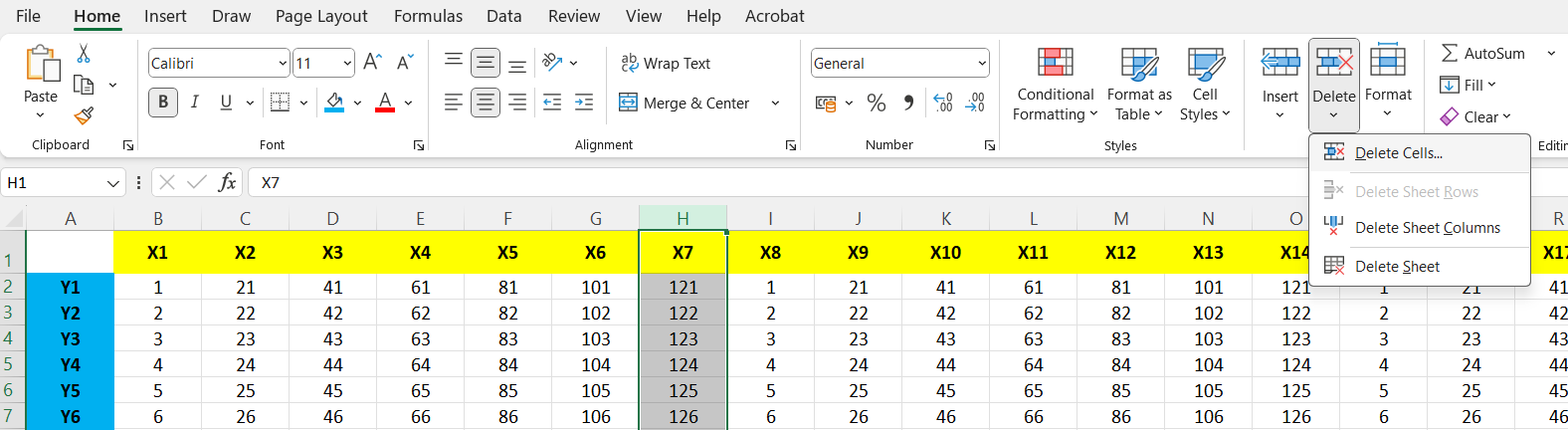The height and width of the screenshot is (430, 1568).
Task: Toggle Bold formatting
Action: pos(163,103)
